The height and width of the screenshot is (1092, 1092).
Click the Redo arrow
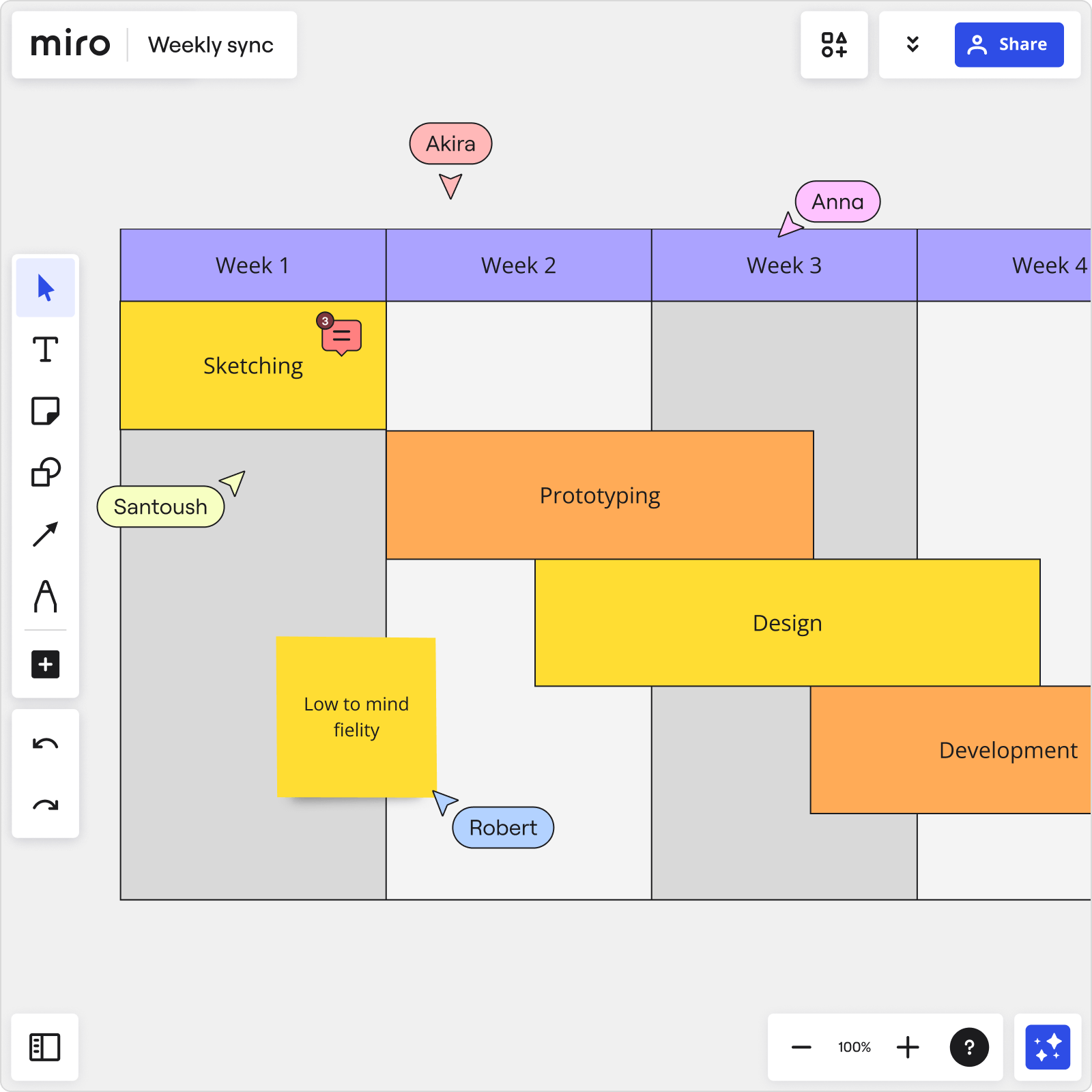(x=46, y=805)
